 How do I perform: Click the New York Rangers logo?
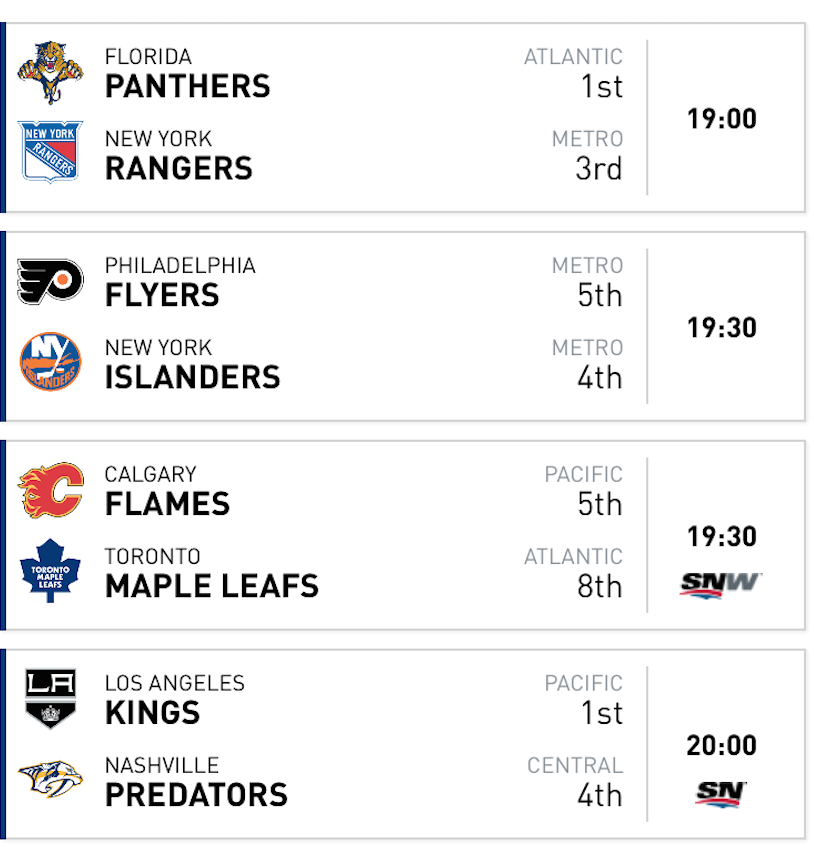pyautogui.click(x=50, y=152)
